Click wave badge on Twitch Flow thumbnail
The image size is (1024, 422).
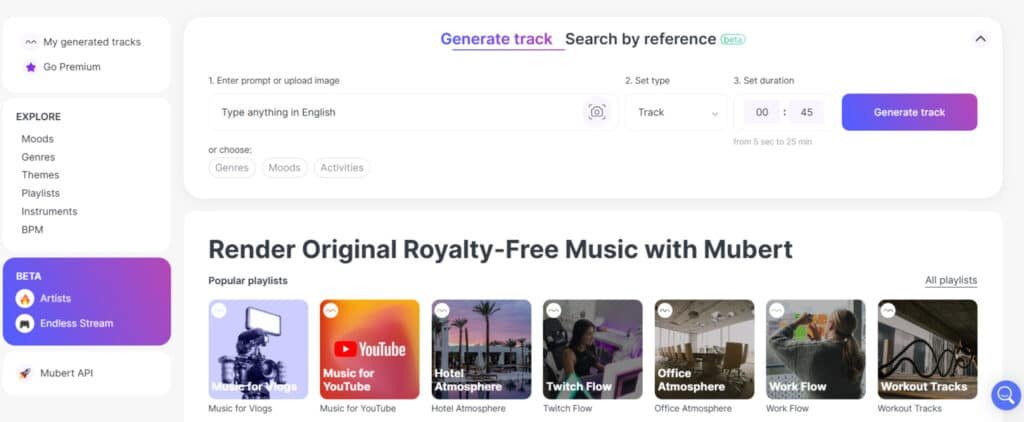click(x=554, y=310)
